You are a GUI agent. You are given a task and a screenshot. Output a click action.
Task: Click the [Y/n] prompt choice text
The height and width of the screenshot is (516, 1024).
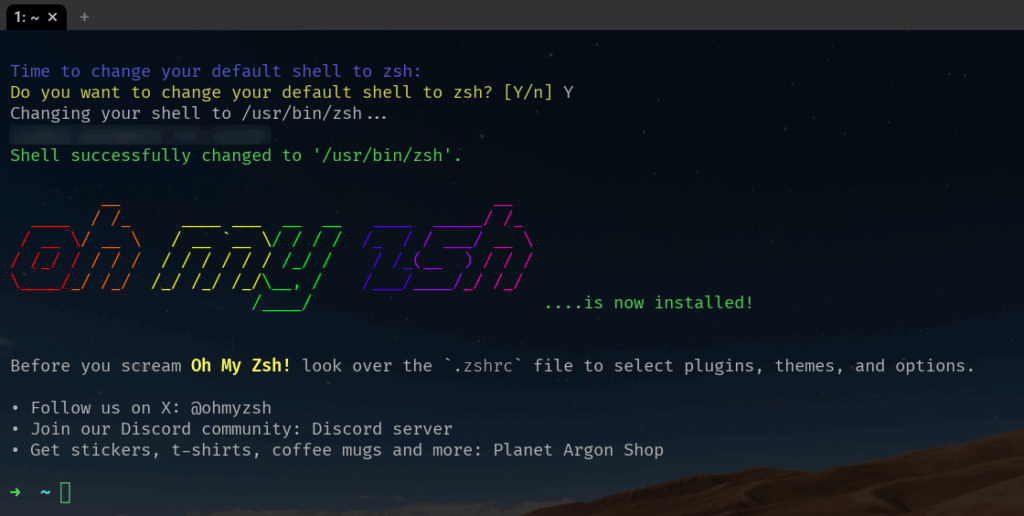(x=528, y=93)
